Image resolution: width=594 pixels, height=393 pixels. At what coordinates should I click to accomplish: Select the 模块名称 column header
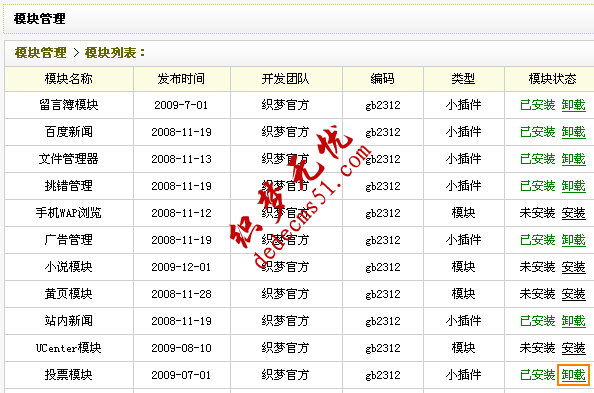[69, 79]
